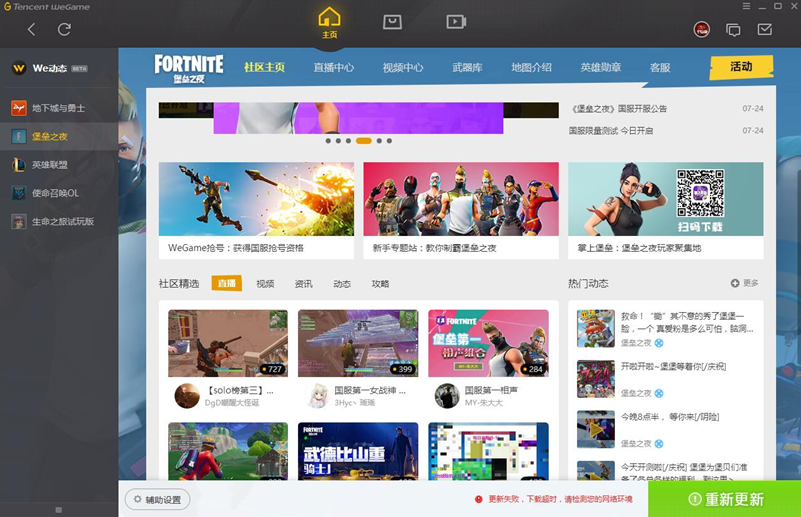Click the yellow 活动 button
This screenshot has height=517, width=801.
(x=741, y=67)
